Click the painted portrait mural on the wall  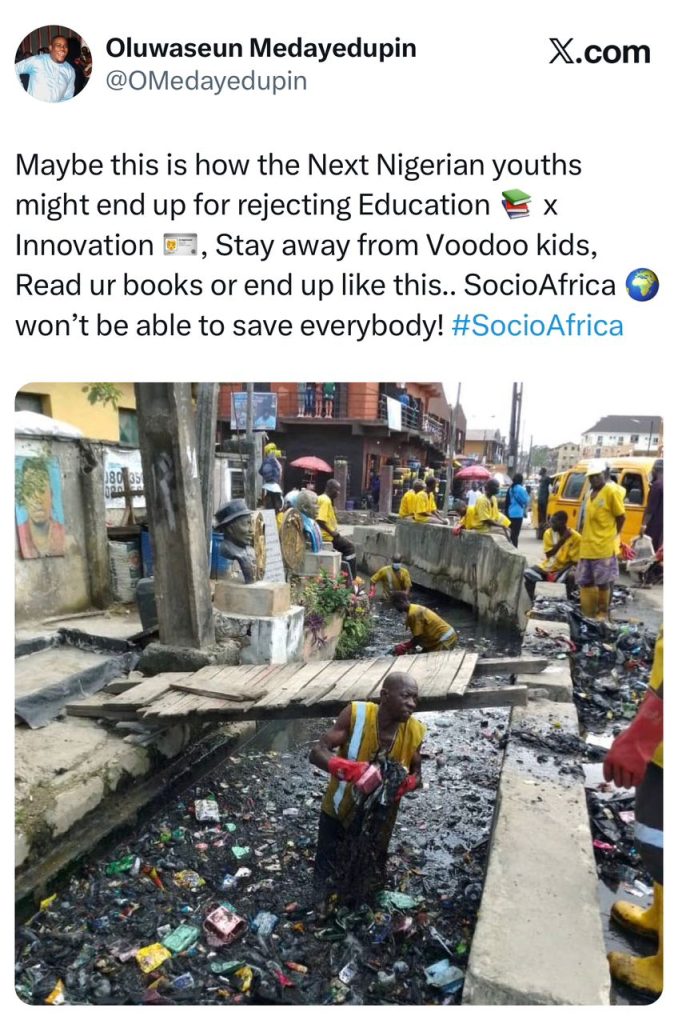39,506
